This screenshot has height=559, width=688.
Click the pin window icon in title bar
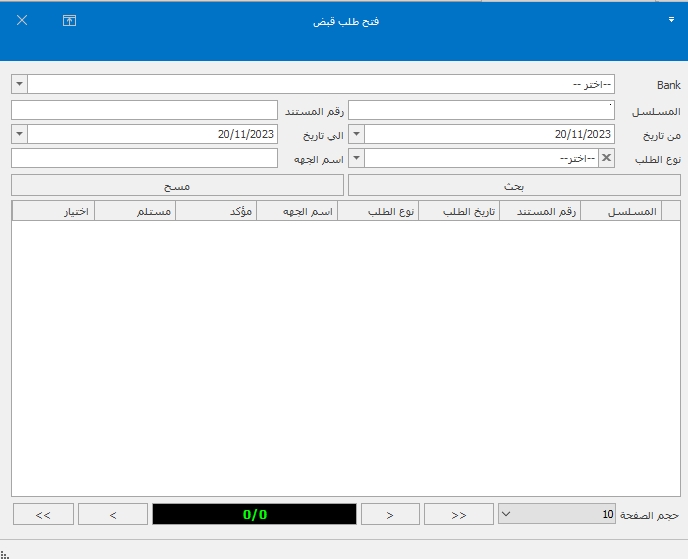pyautogui.click(x=69, y=20)
